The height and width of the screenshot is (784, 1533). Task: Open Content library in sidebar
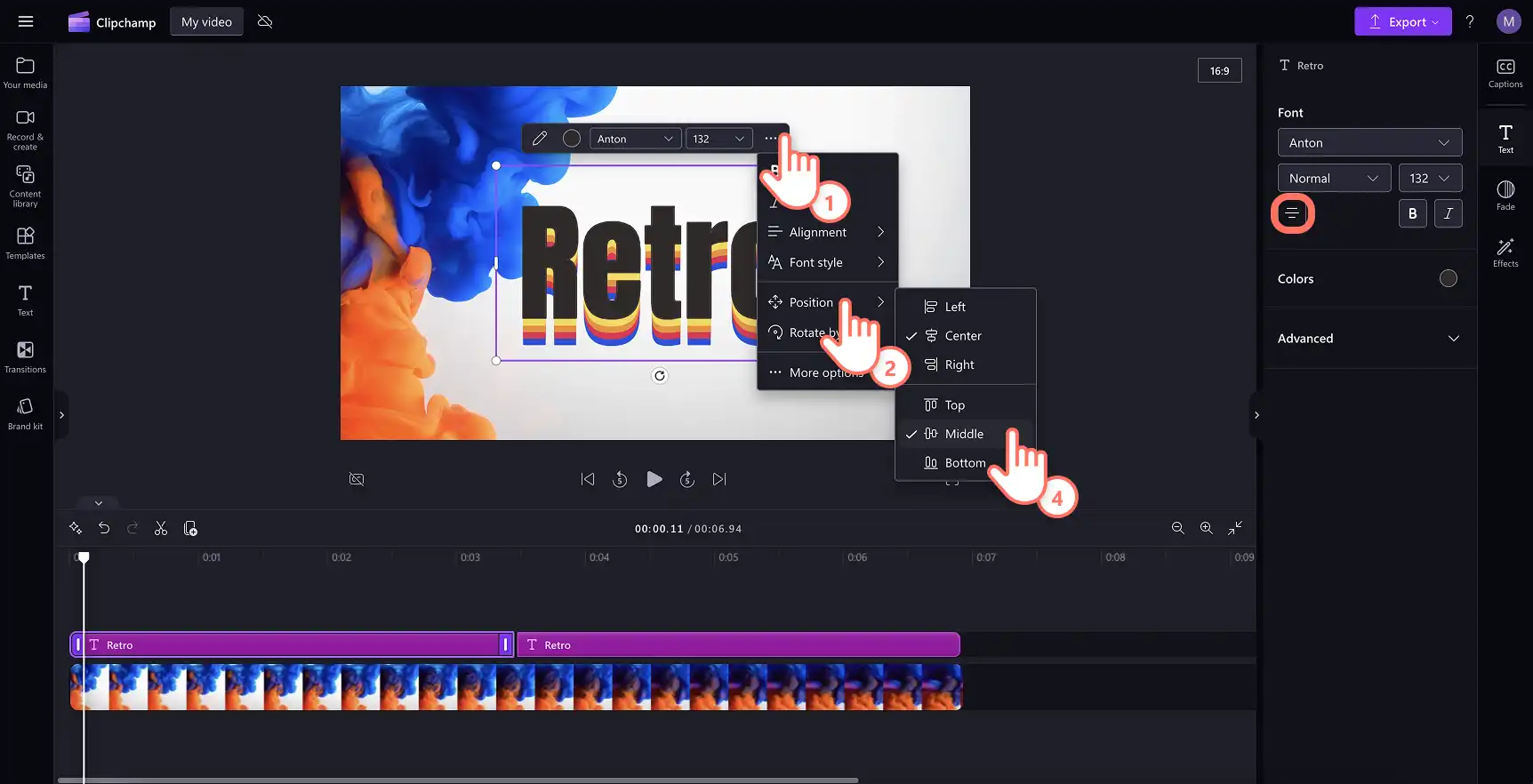click(25, 187)
